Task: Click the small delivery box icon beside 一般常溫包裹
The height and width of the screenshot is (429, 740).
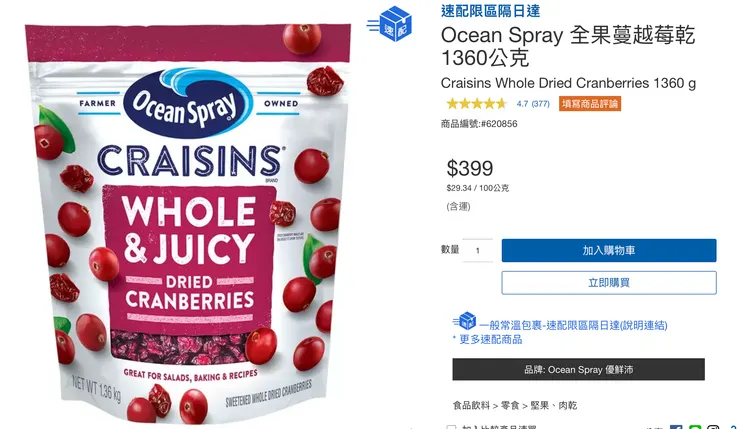Action: pyautogui.click(x=464, y=320)
